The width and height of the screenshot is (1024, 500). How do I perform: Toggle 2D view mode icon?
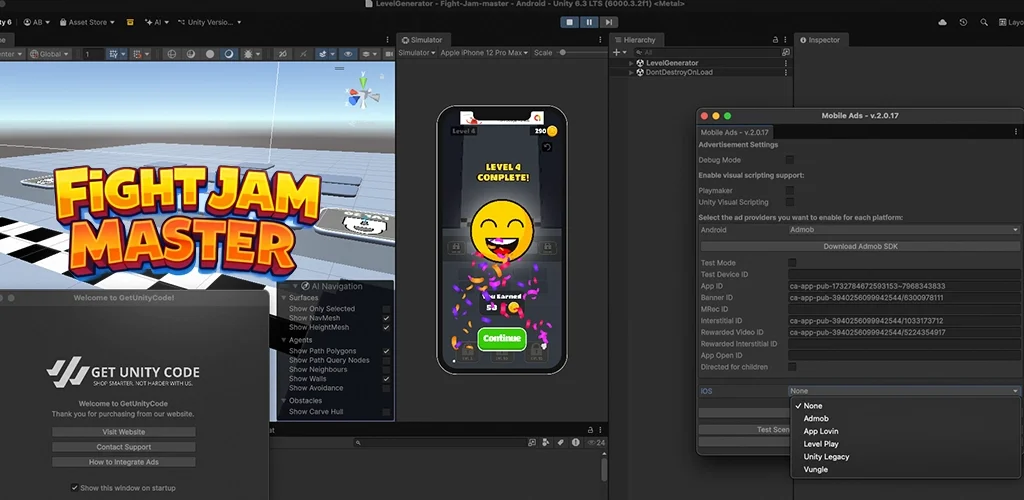(283, 54)
